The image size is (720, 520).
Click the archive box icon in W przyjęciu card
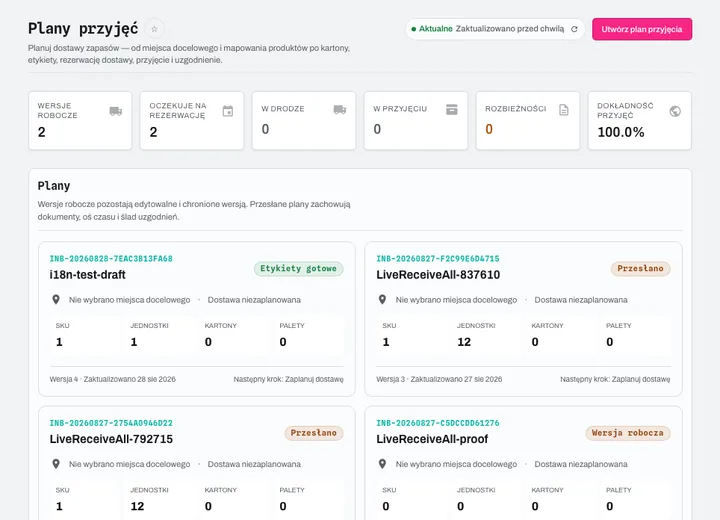click(452, 109)
